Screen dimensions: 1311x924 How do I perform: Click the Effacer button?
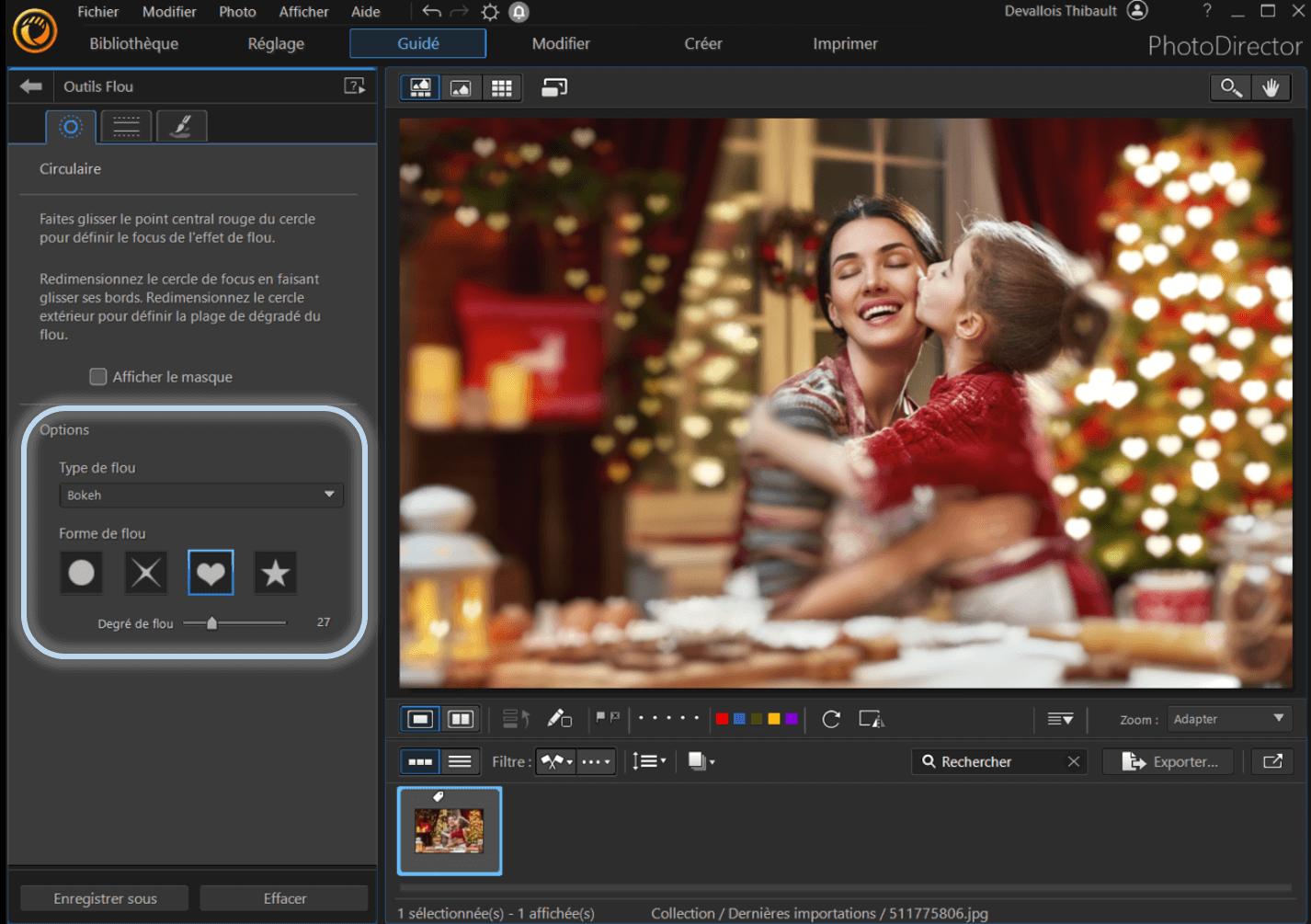(x=284, y=898)
